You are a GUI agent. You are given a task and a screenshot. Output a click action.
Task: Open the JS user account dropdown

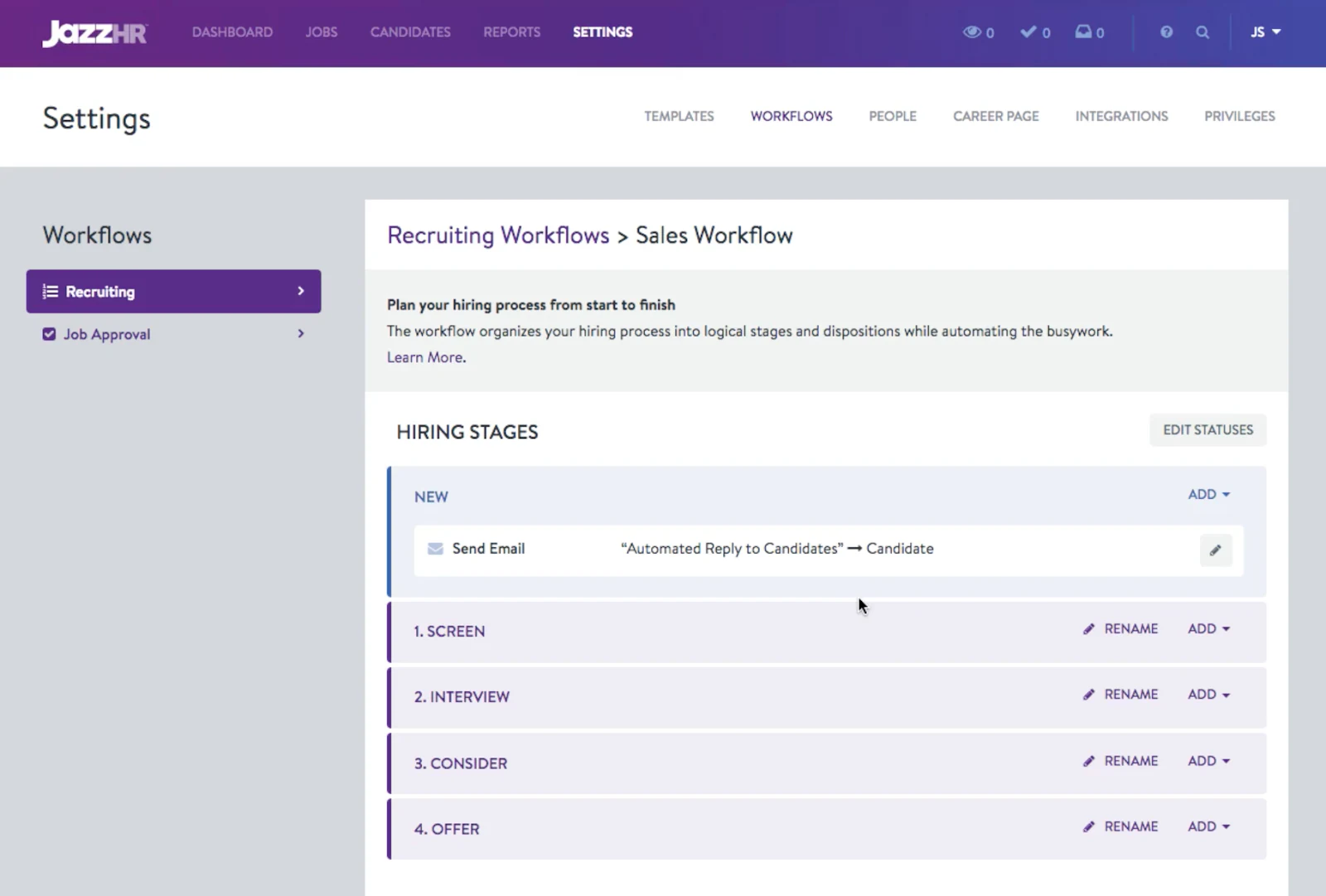pyautogui.click(x=1266, y=32)
